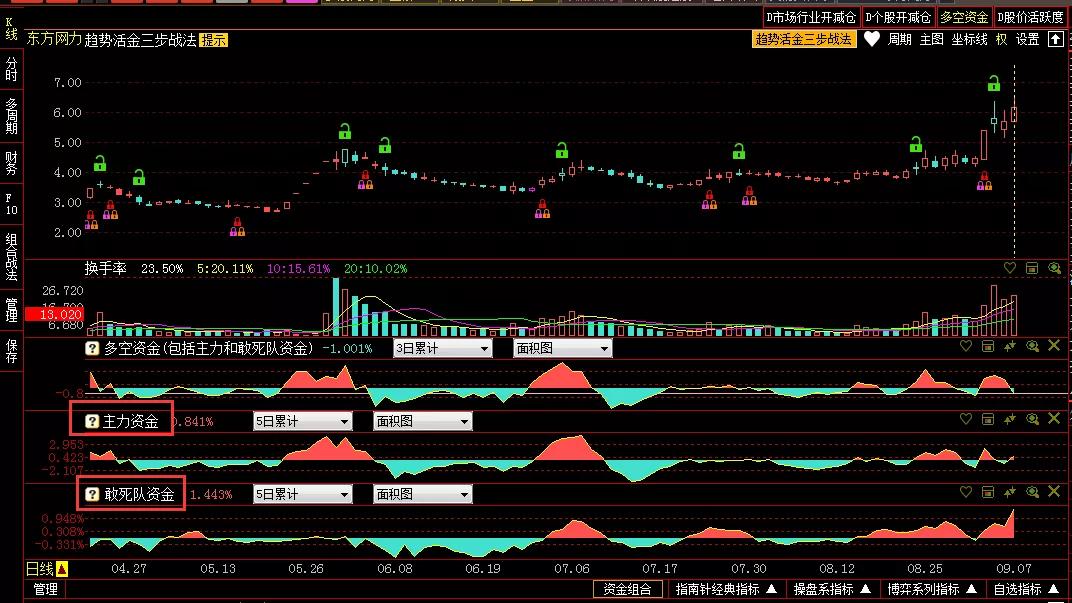
Task: Click the swap arrows icon in 敢死队资金 row
Action: (1010, 492)
